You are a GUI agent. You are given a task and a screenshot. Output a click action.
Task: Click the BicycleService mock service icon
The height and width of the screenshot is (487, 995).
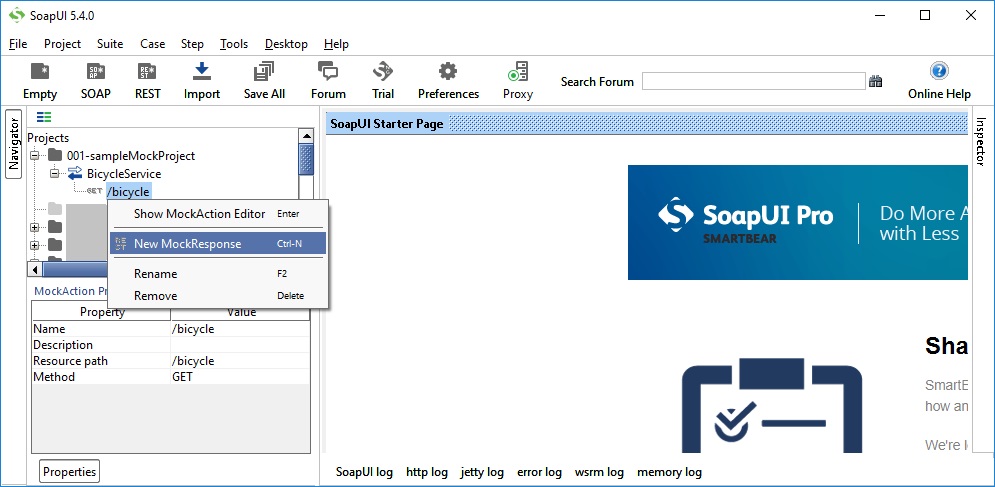coord(75,173)
